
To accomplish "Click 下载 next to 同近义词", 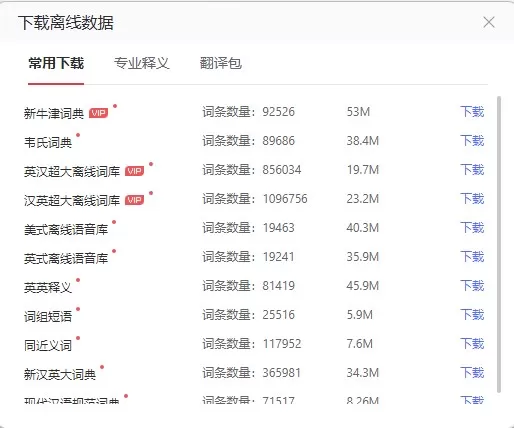I will pos(472,344).
